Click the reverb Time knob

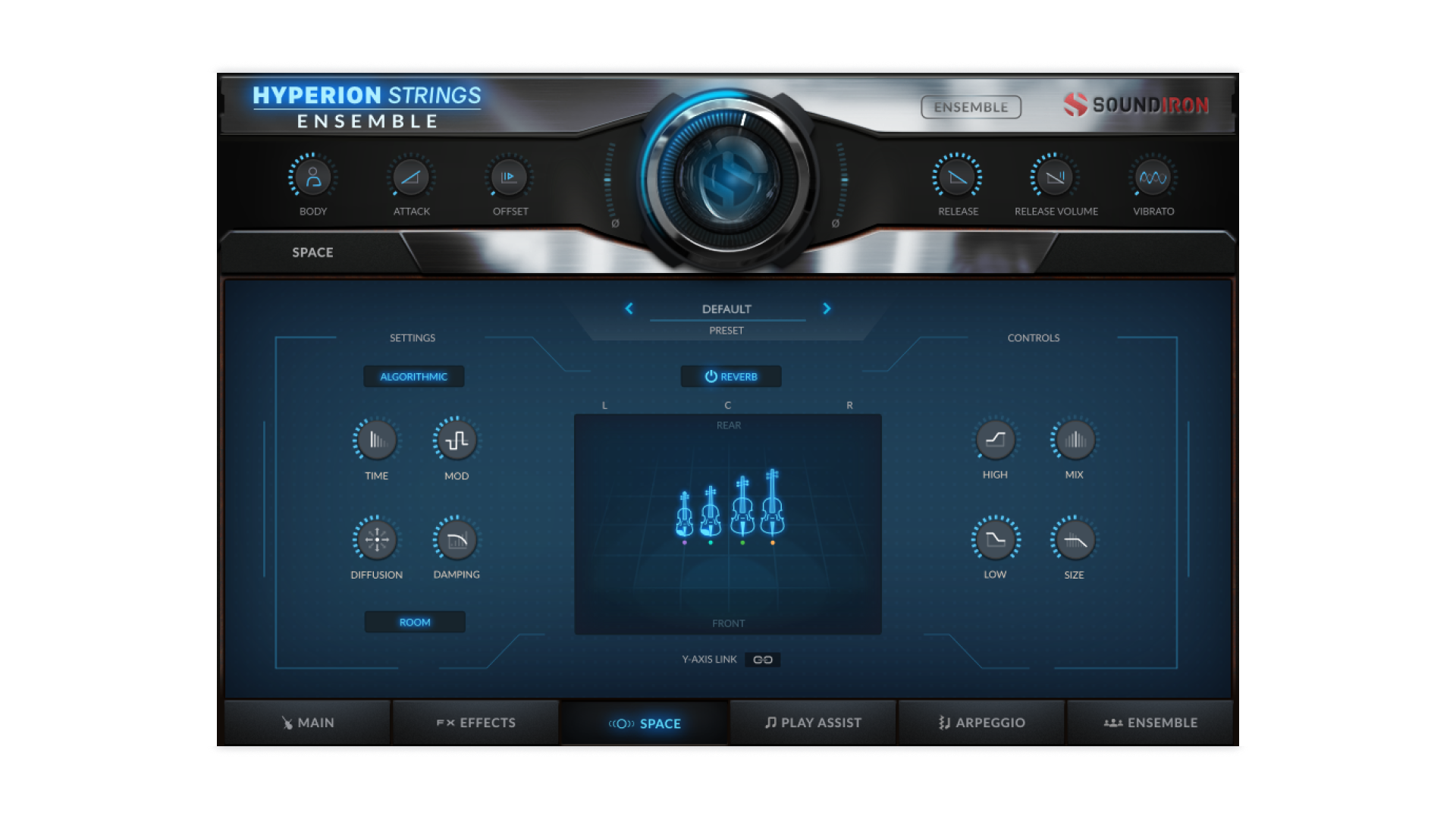(376, 440)
